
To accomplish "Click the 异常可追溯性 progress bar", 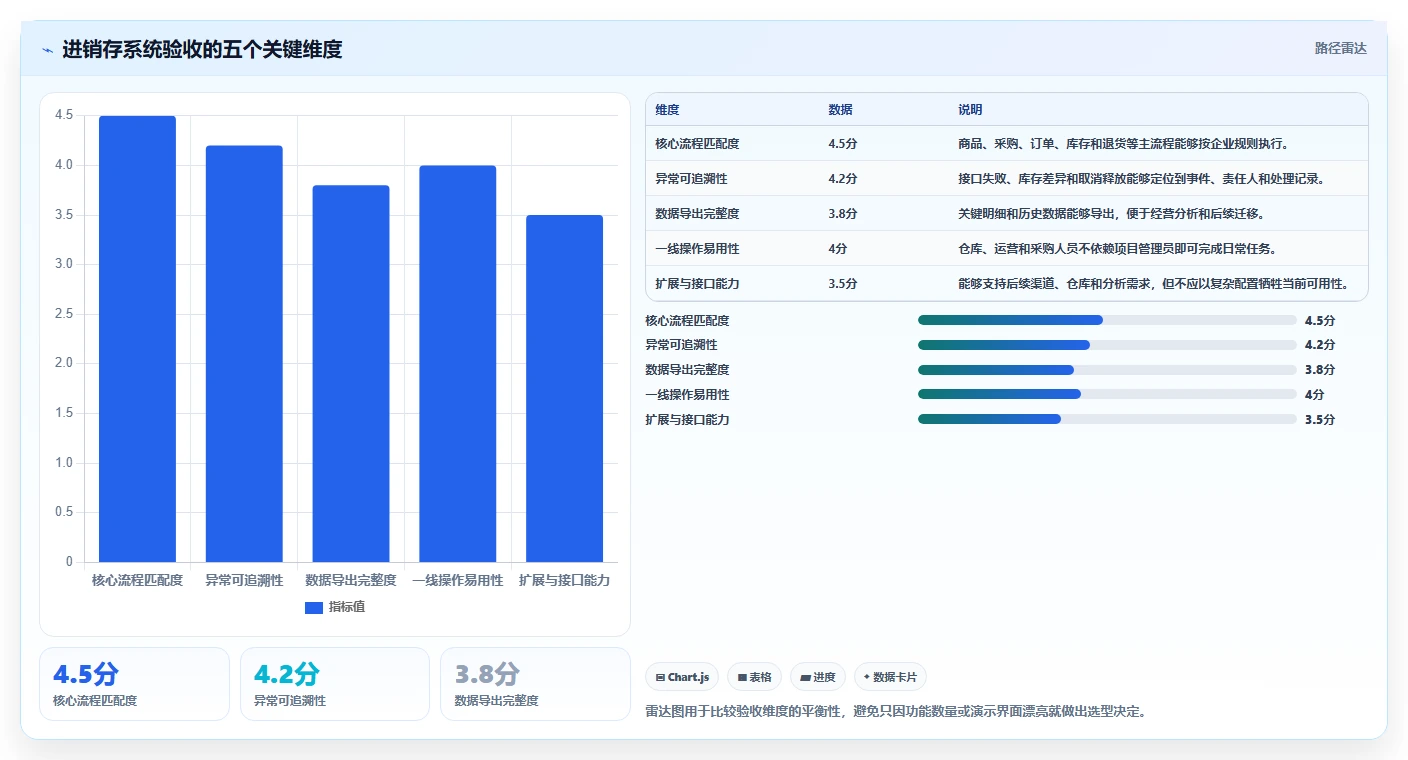I will (1107, 345).
